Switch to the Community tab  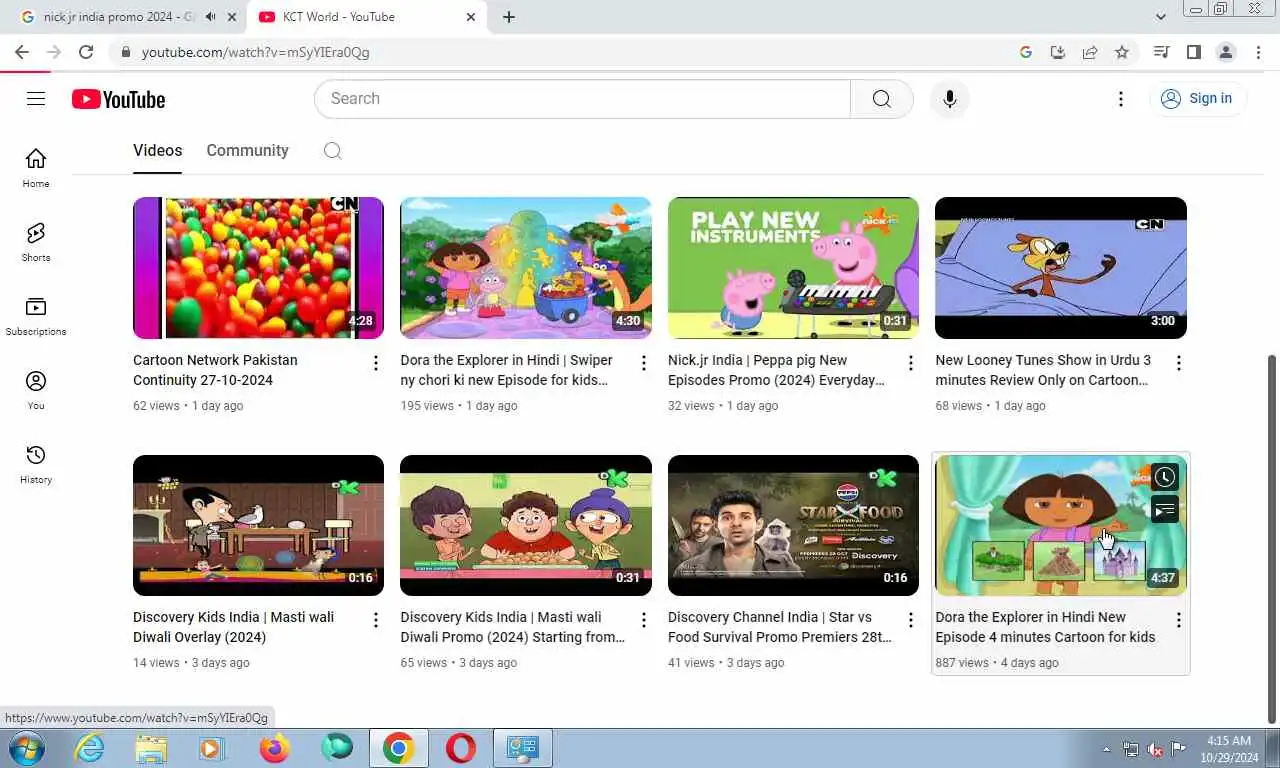(x=247, y=151)
